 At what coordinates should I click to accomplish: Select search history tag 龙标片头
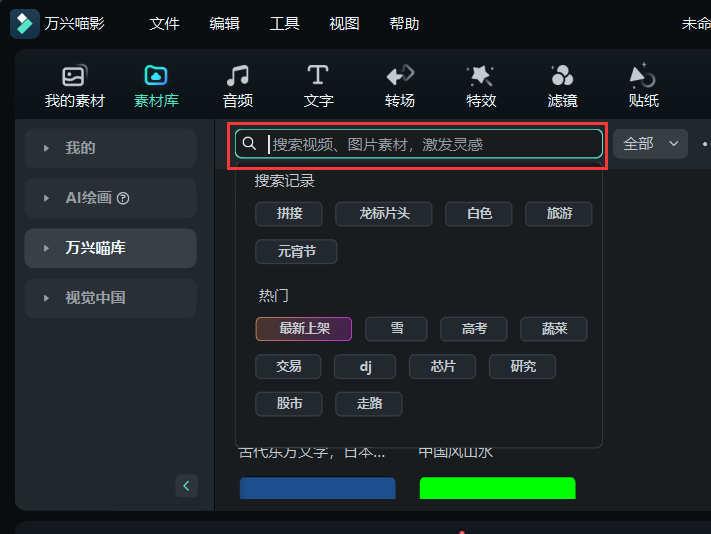pyautogui.click(x=384, y=214)
